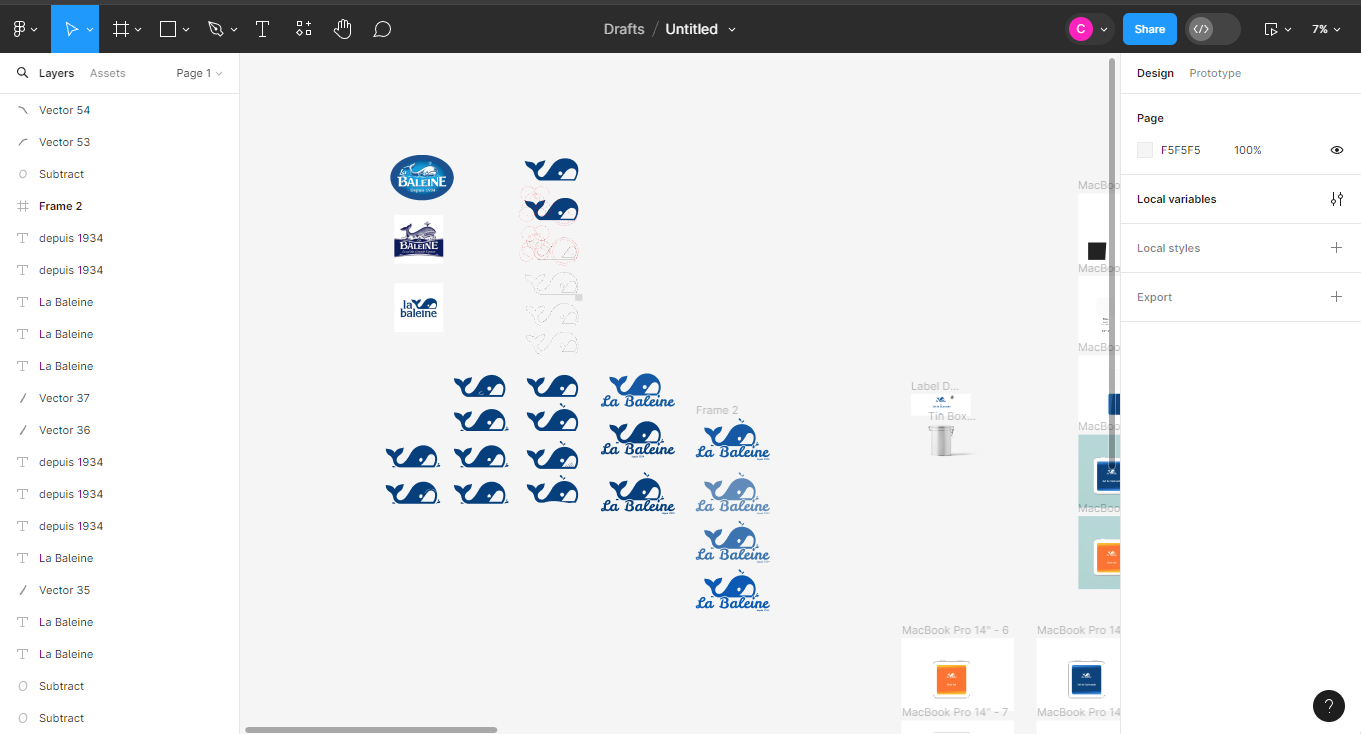Viewport: 1361px width, 734px height.
Task: Open Shape tools dropdown arrow
Action: (x=186, y=30)
